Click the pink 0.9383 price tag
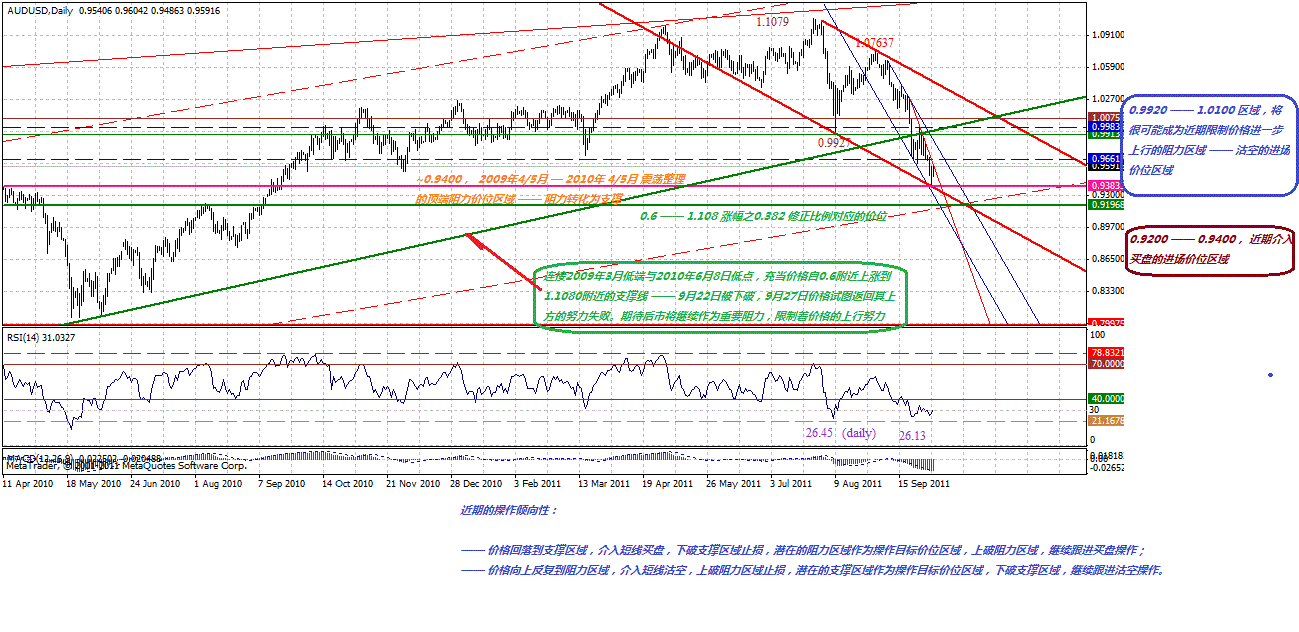 point(1105,186)
